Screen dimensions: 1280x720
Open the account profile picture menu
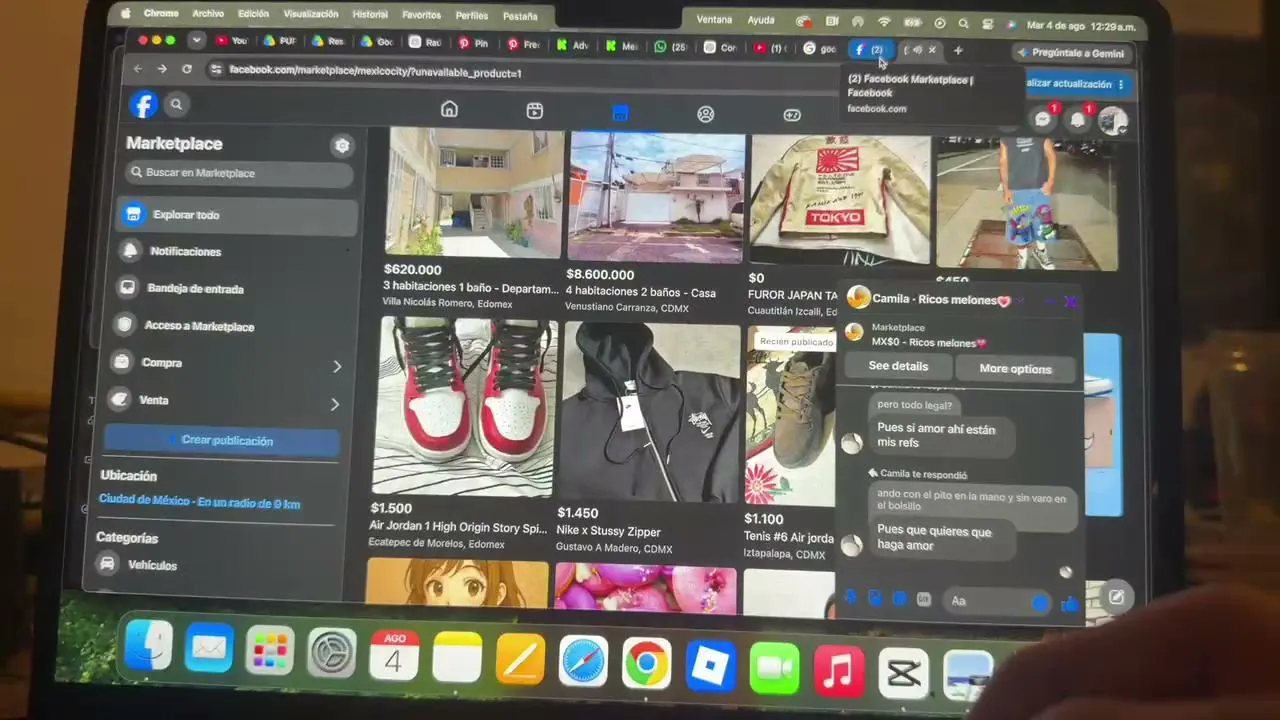(x=1113, y=122)
